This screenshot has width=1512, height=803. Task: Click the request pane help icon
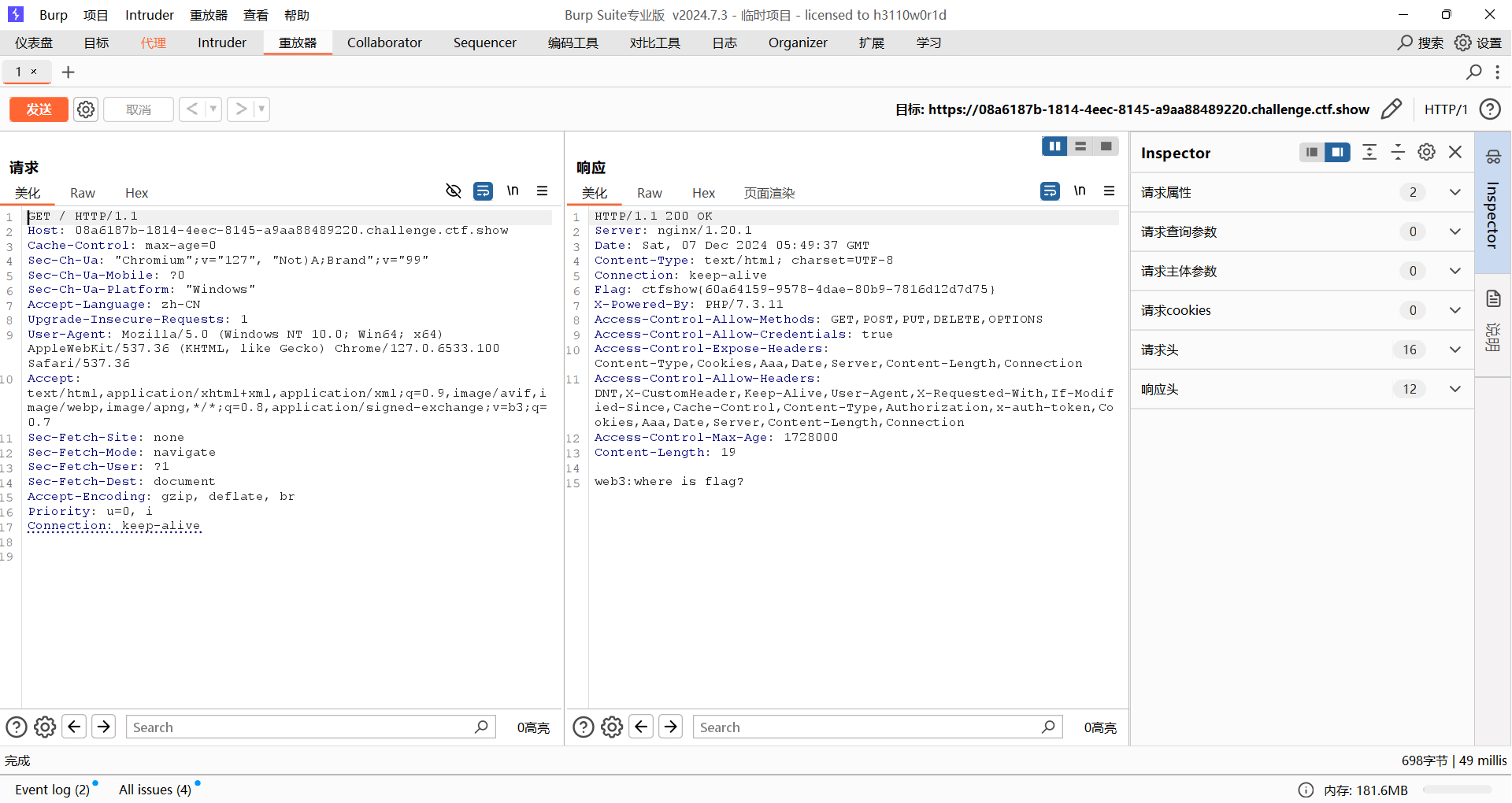pyautogui.click(x=17, y=727)
